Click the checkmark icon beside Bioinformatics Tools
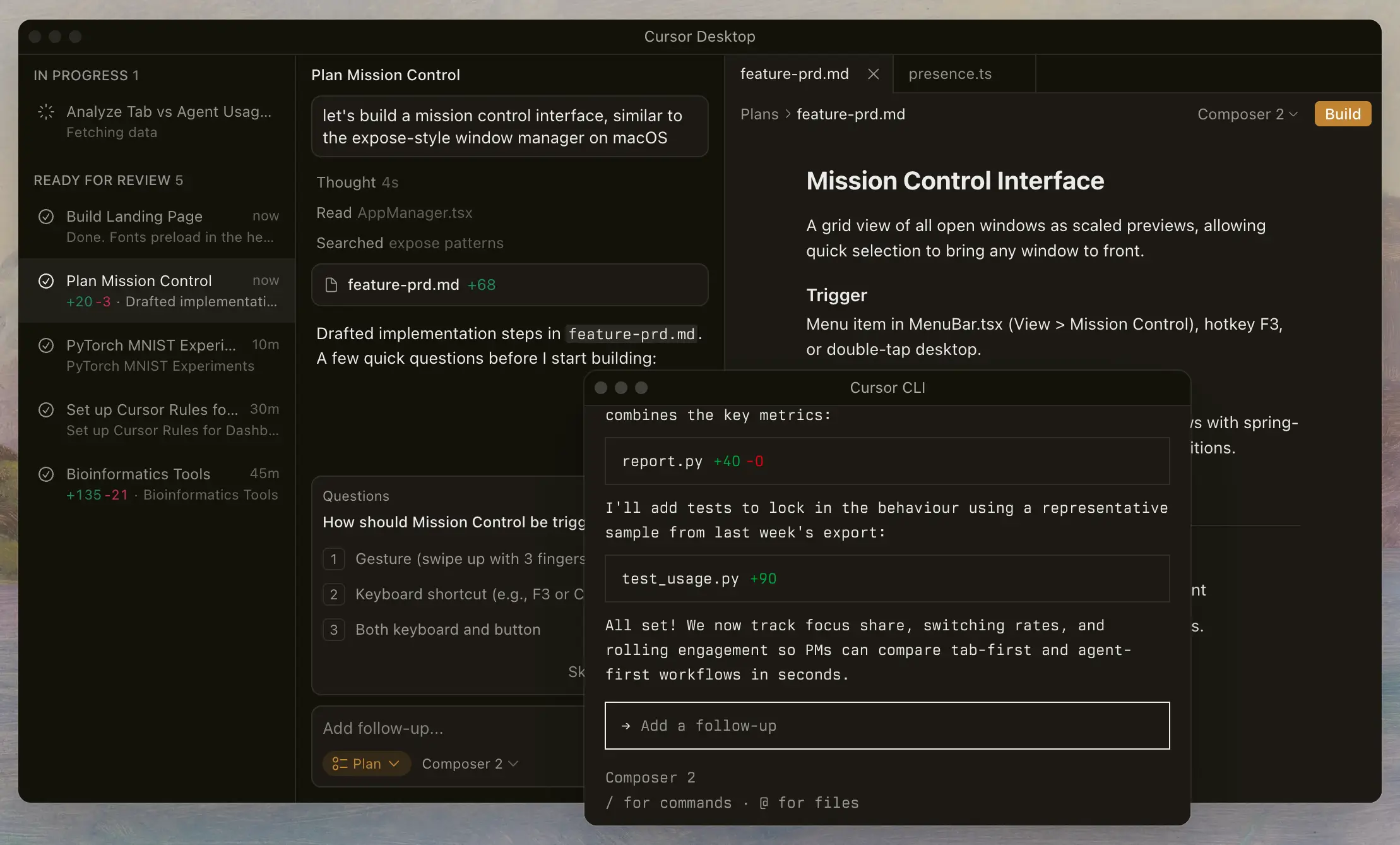 47,474
